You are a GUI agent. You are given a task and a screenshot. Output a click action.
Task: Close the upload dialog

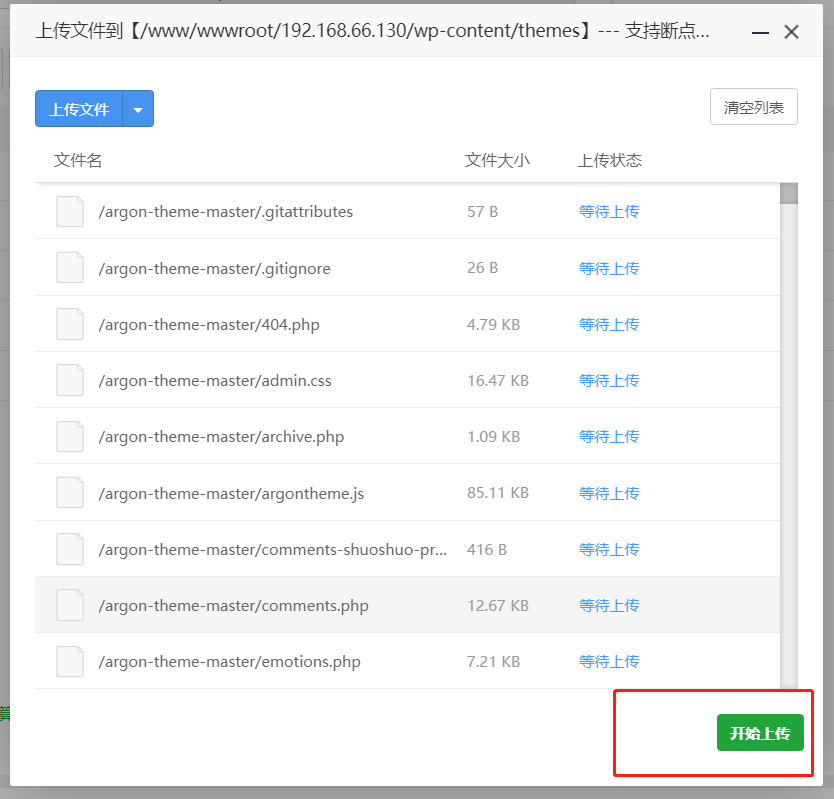point(791,32)
